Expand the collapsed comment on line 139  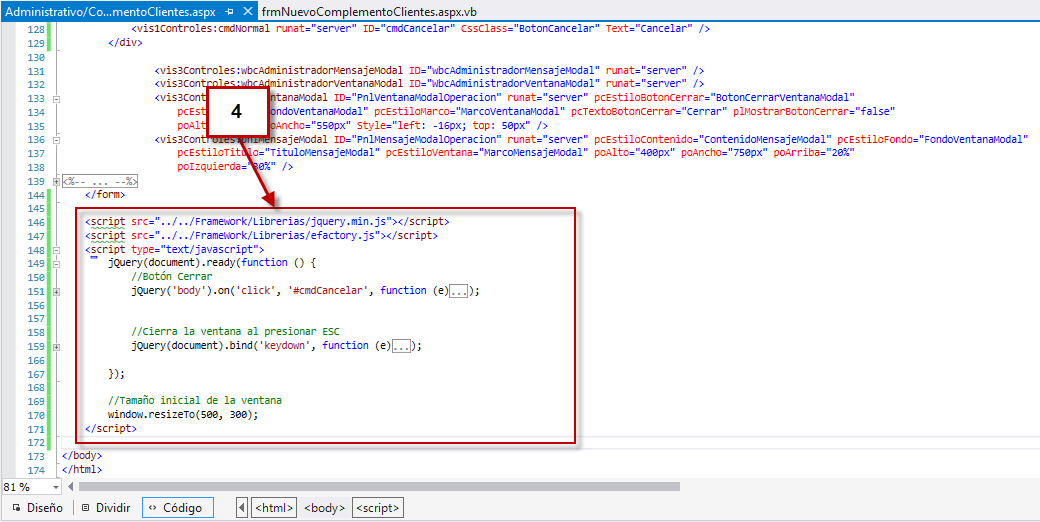(x=56, y=181)
